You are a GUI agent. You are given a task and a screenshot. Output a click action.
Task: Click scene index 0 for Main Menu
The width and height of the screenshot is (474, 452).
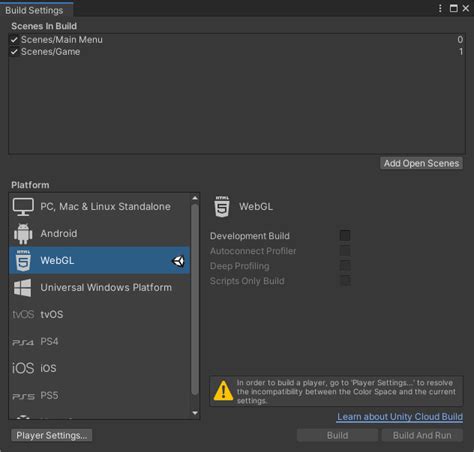tap(460, 40)
